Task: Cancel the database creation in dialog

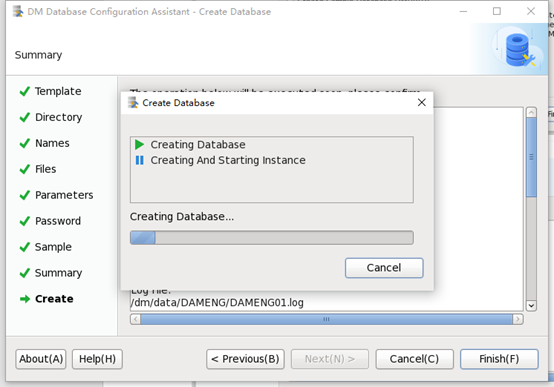Action: click(x=384, y=268)
